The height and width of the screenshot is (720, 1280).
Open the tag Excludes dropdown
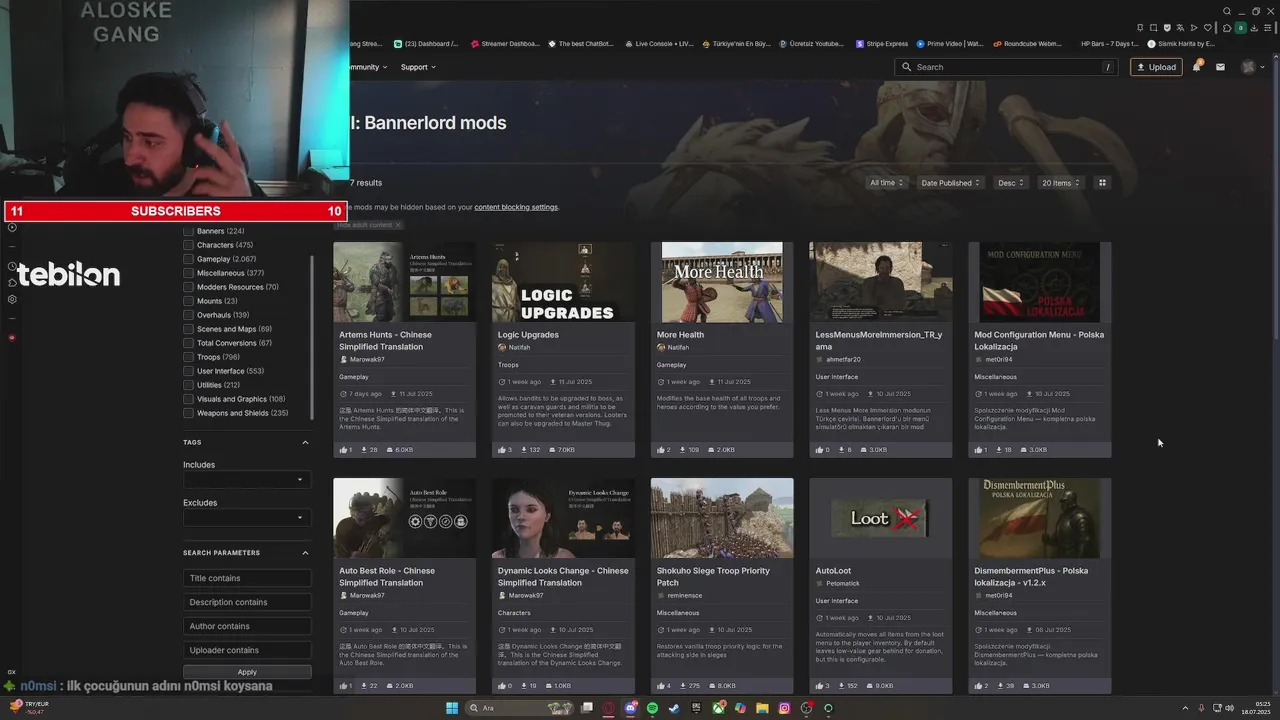coord(247,518)
